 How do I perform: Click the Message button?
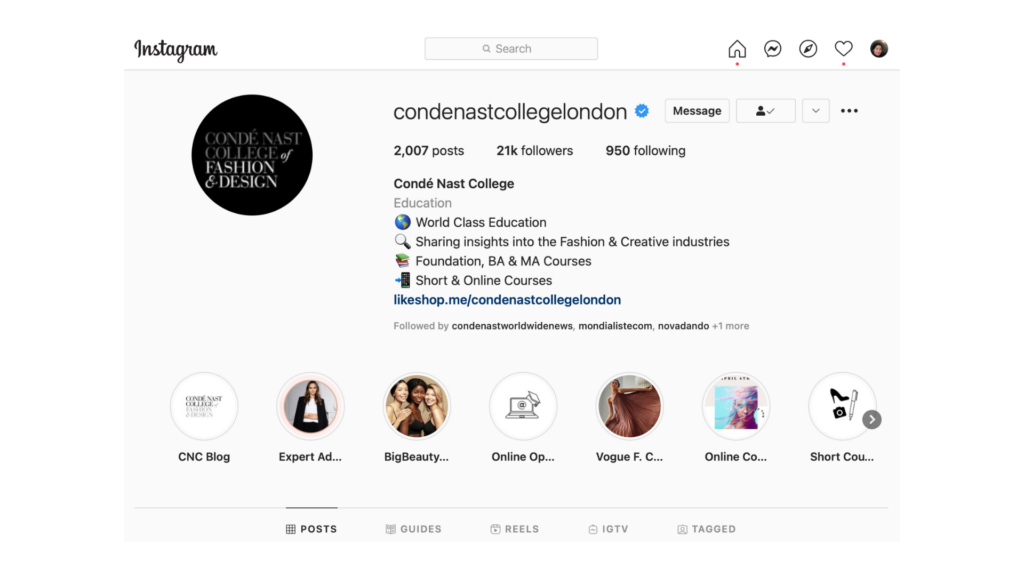click(x=697, y=111)
